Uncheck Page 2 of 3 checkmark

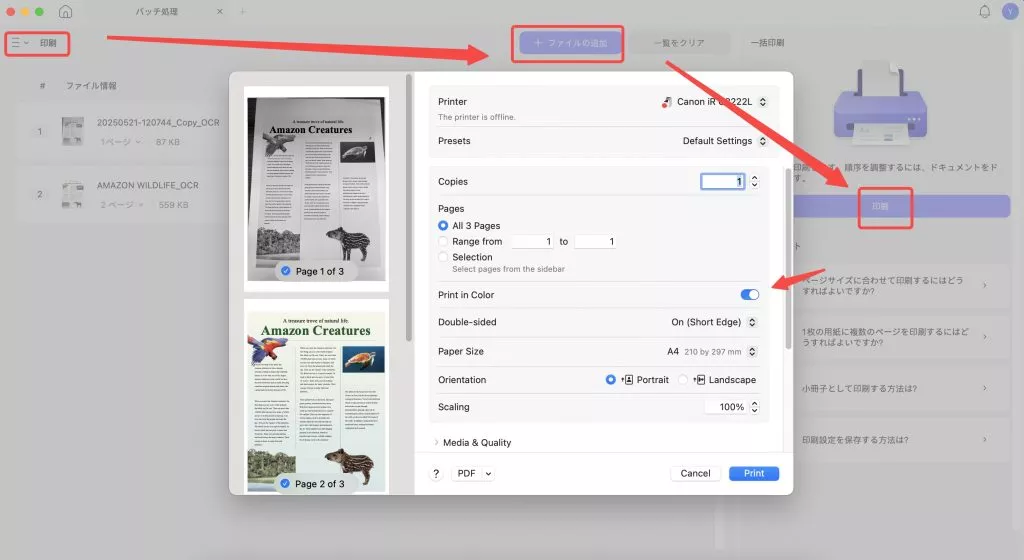285,484
